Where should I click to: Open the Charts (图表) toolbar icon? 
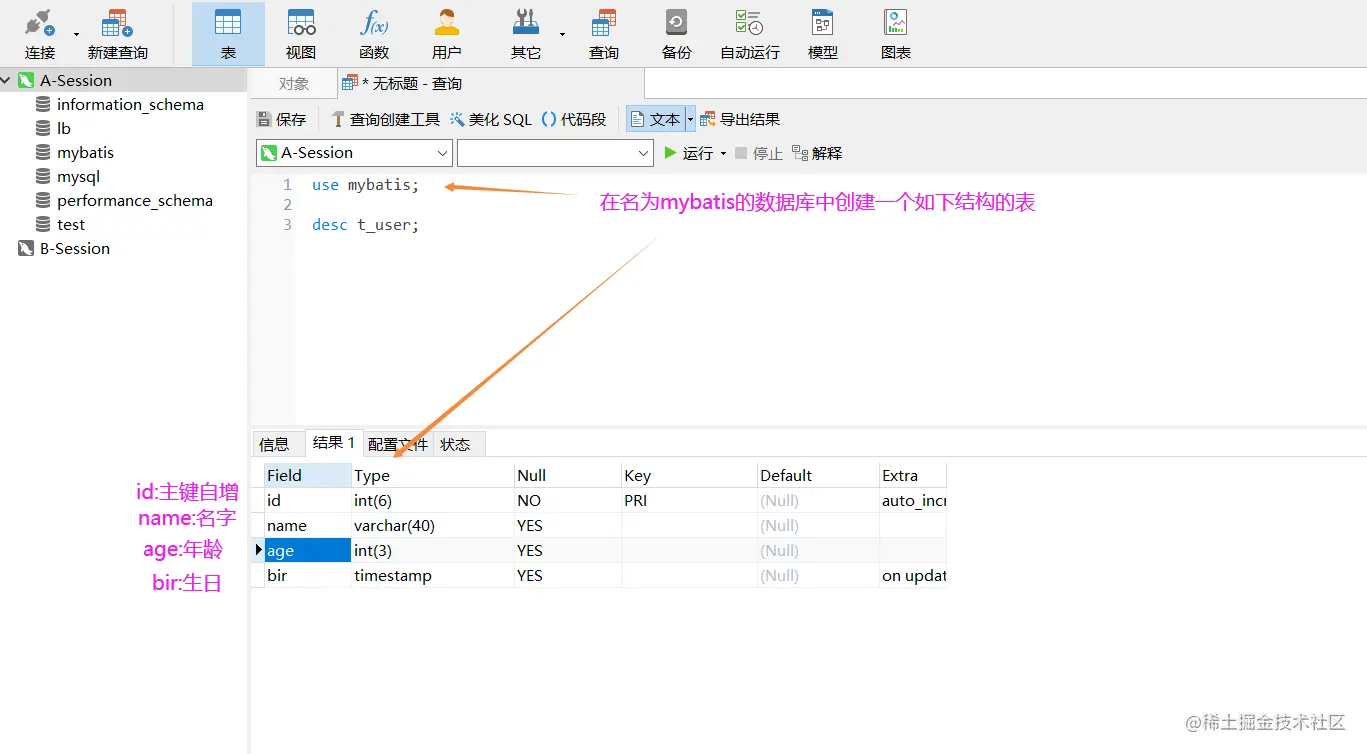pos(896,34)
